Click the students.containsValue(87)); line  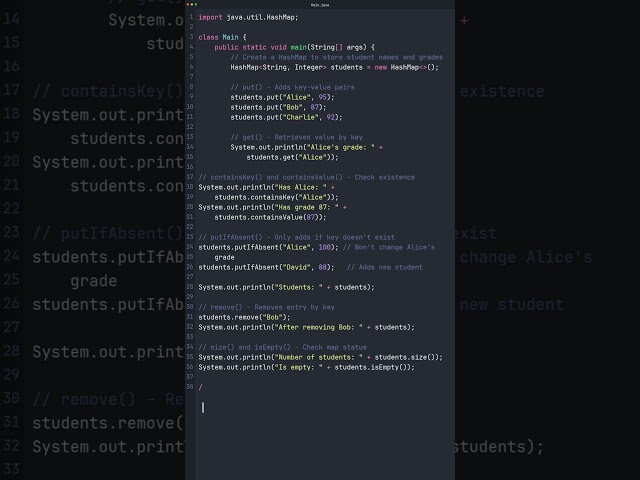pyautogui.click(x=270, y=217)
